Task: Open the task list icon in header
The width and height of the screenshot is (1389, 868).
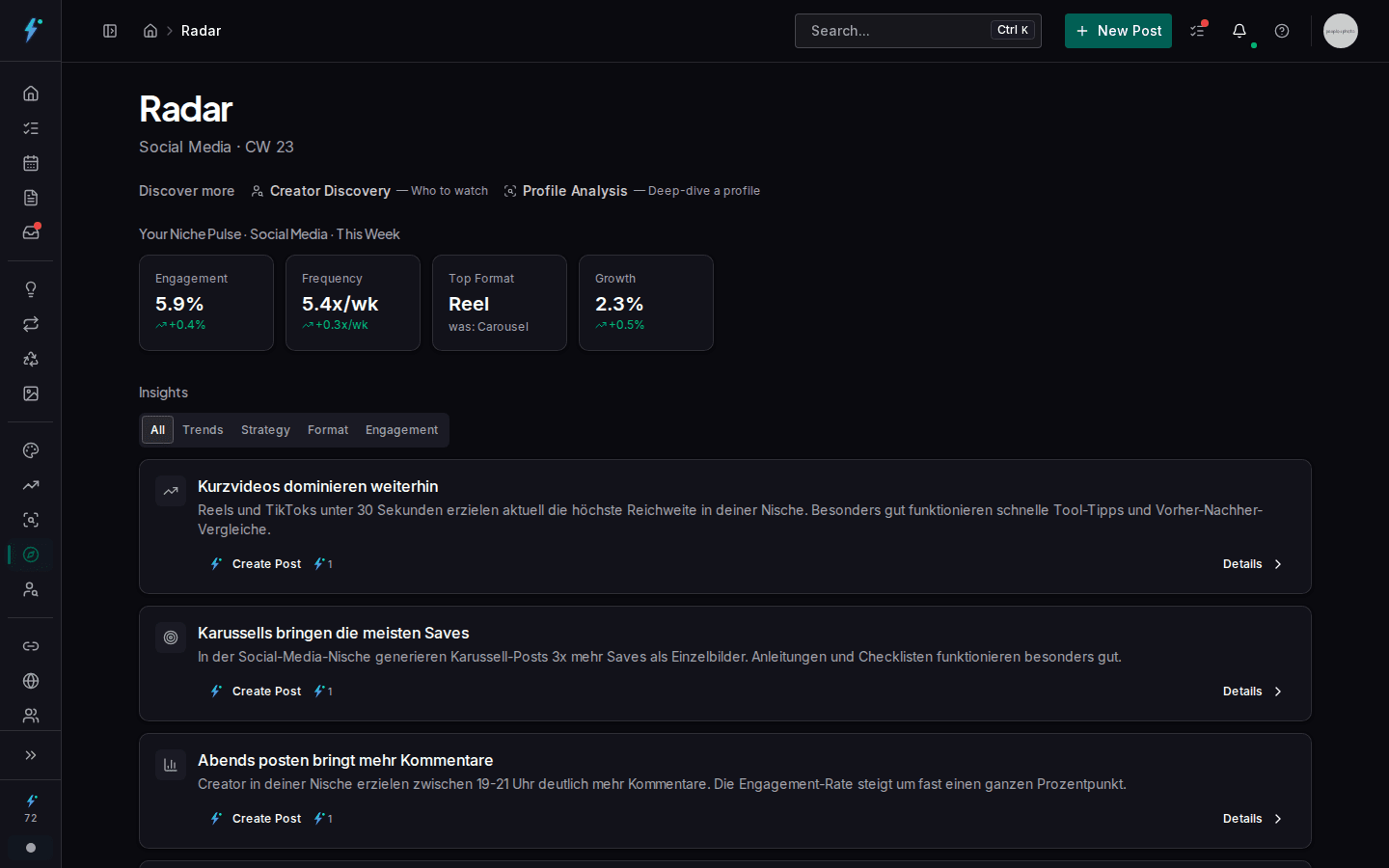Action: pos(1197,31)
